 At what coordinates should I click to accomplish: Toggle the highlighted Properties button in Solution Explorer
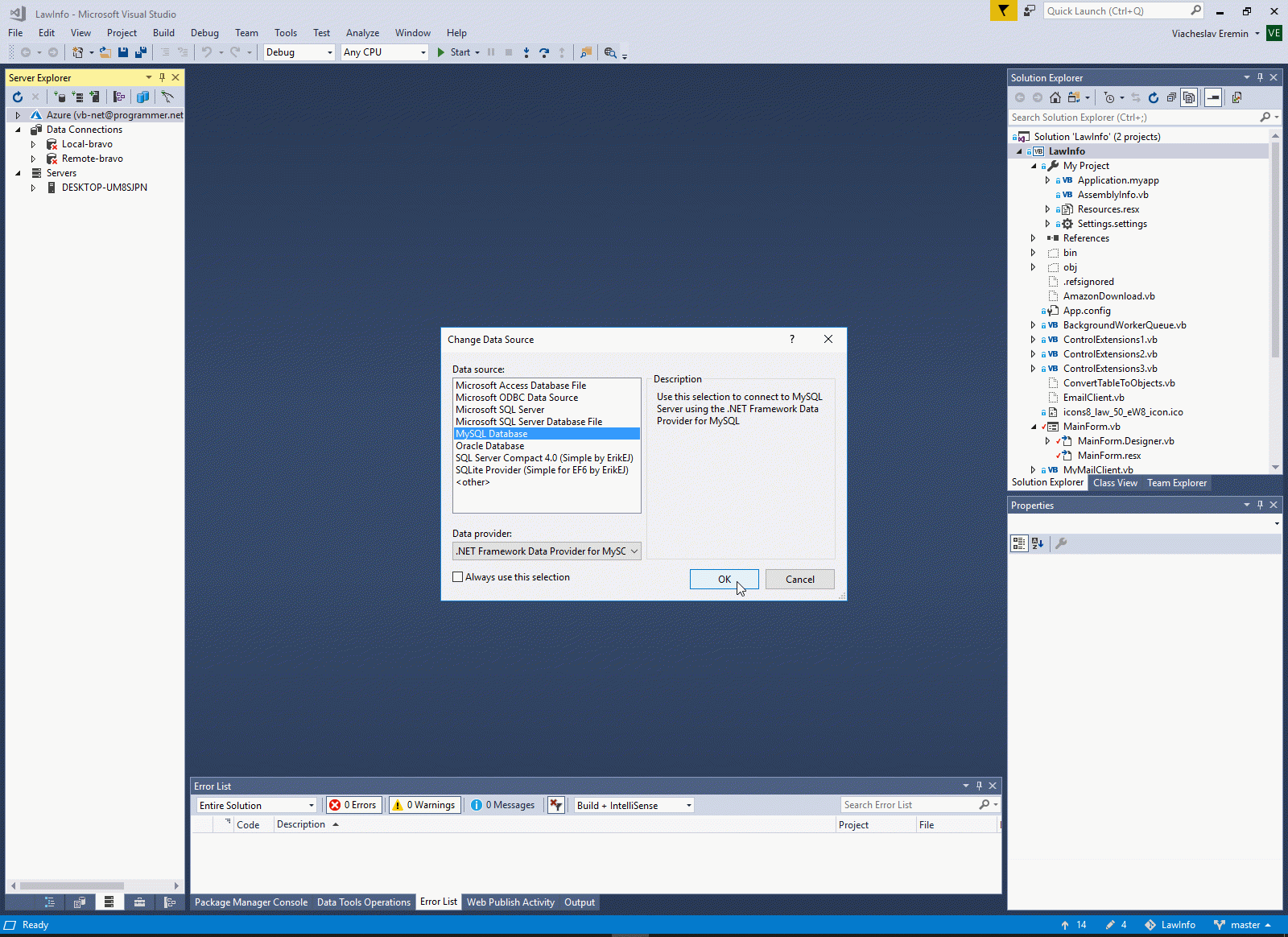click(x=1213, y=97)
